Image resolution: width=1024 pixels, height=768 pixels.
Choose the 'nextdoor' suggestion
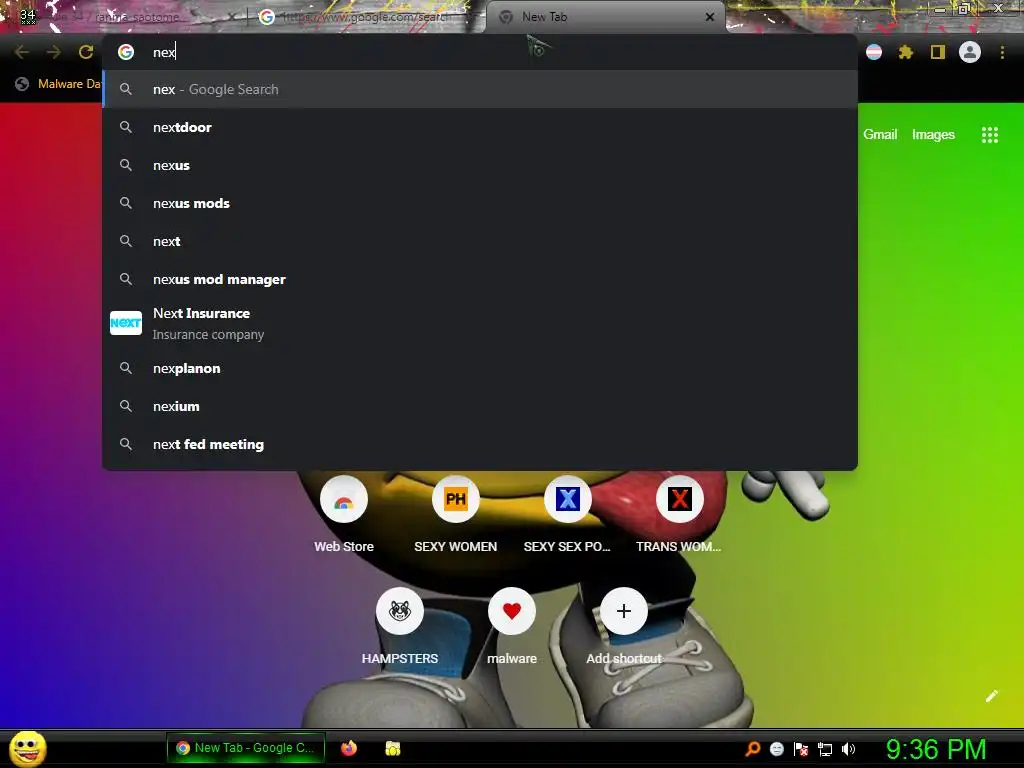(x=480, y=127)
